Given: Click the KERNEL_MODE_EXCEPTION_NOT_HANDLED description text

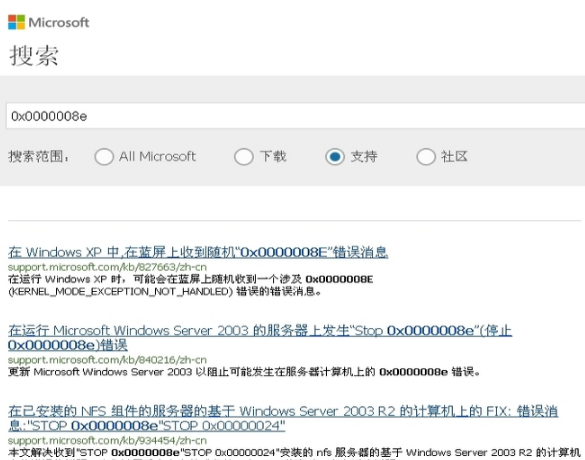Looking at the screenshot, I should coord(191,285).
